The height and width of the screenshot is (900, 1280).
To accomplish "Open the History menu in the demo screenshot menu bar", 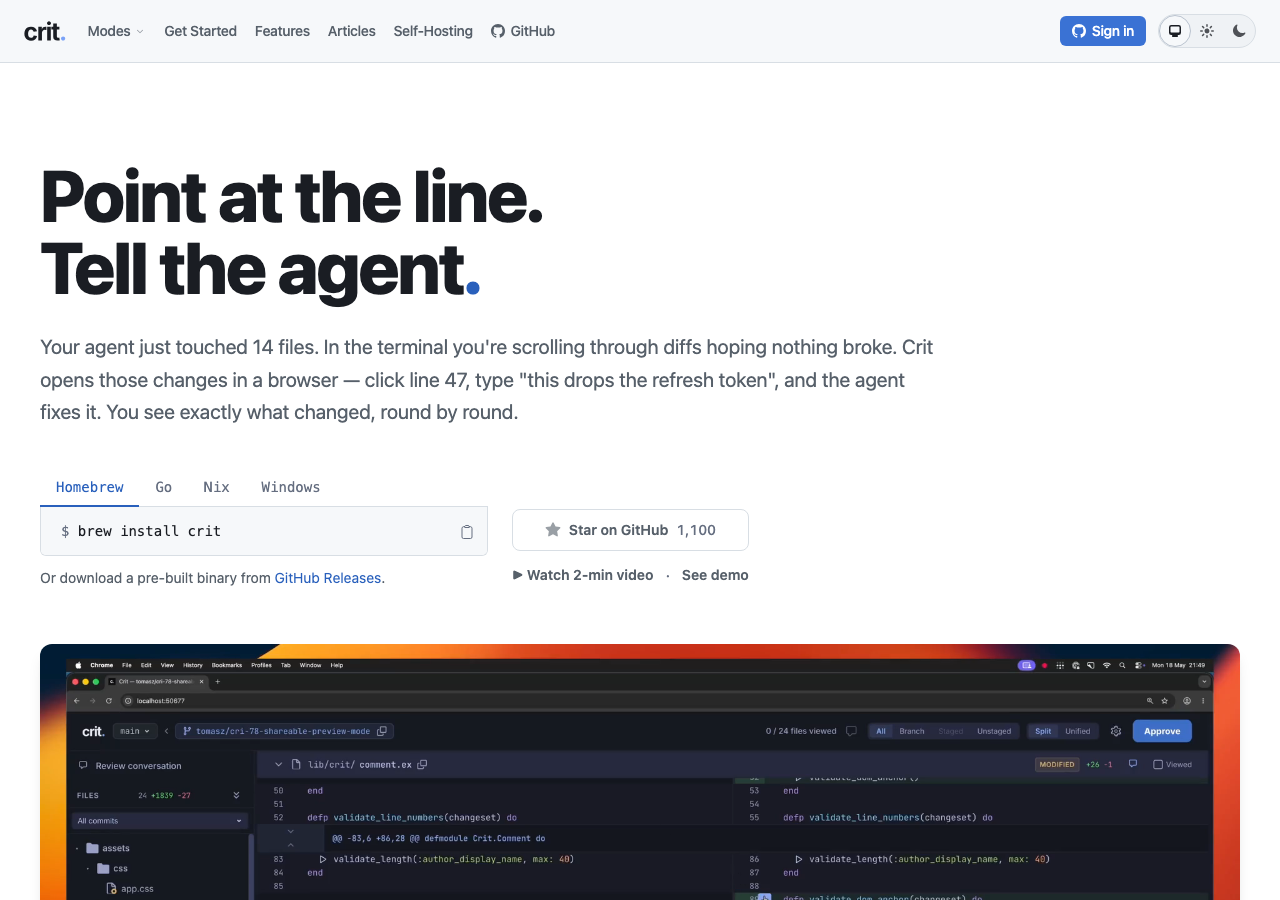I will [193, 665].
